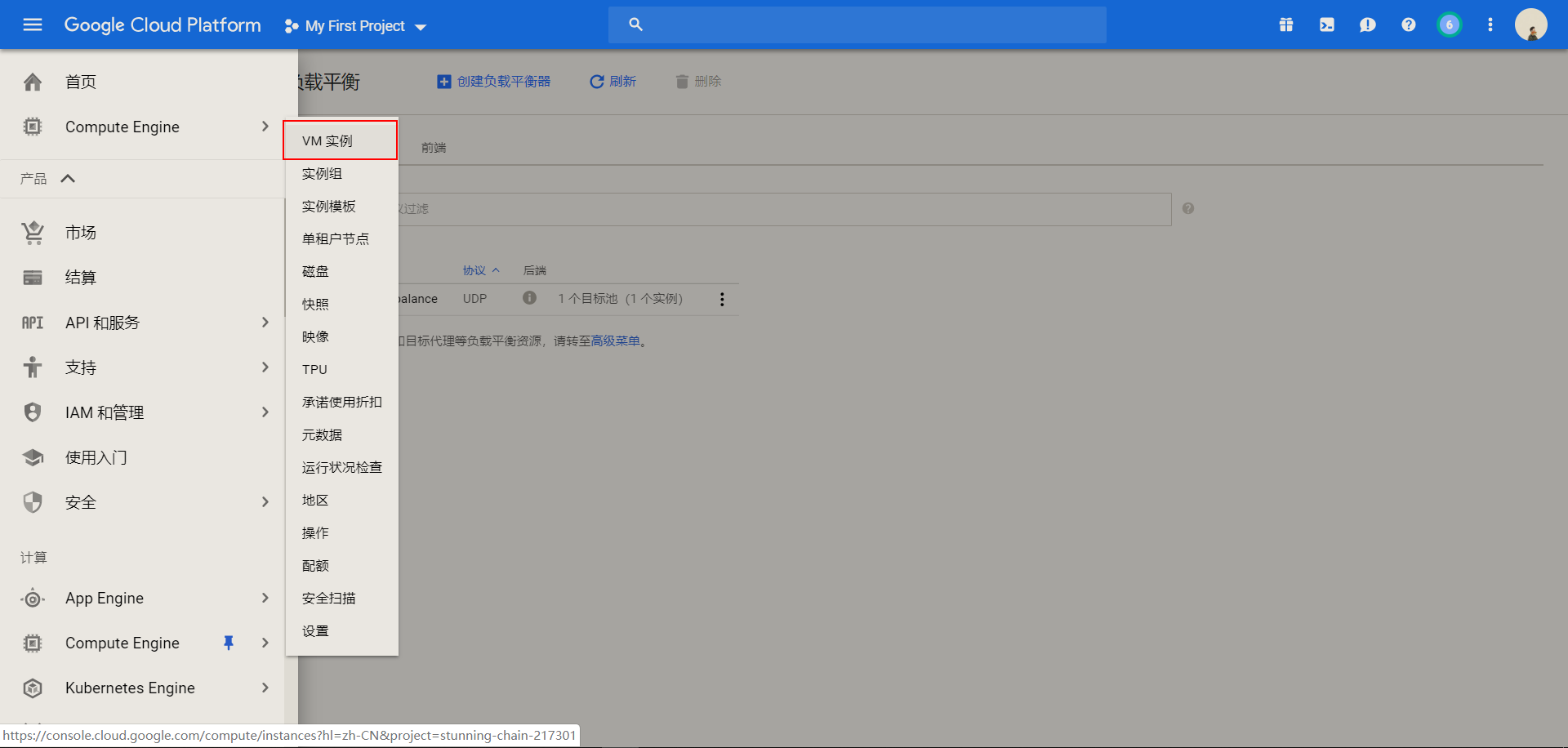Image resolution: width=1568 pixels, height=748 pixels.
Task: Click the security shield icon
Action: (33, 502)
